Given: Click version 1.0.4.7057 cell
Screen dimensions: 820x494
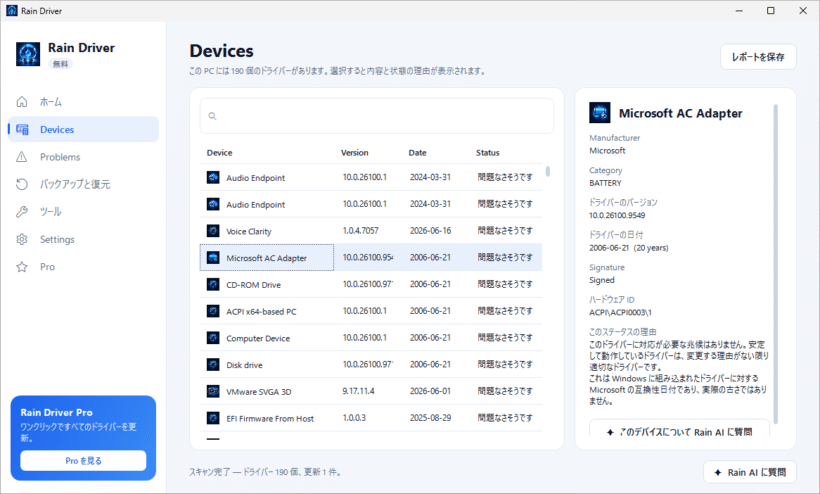Looking at the screenshot, I should (x=360, y=231).
